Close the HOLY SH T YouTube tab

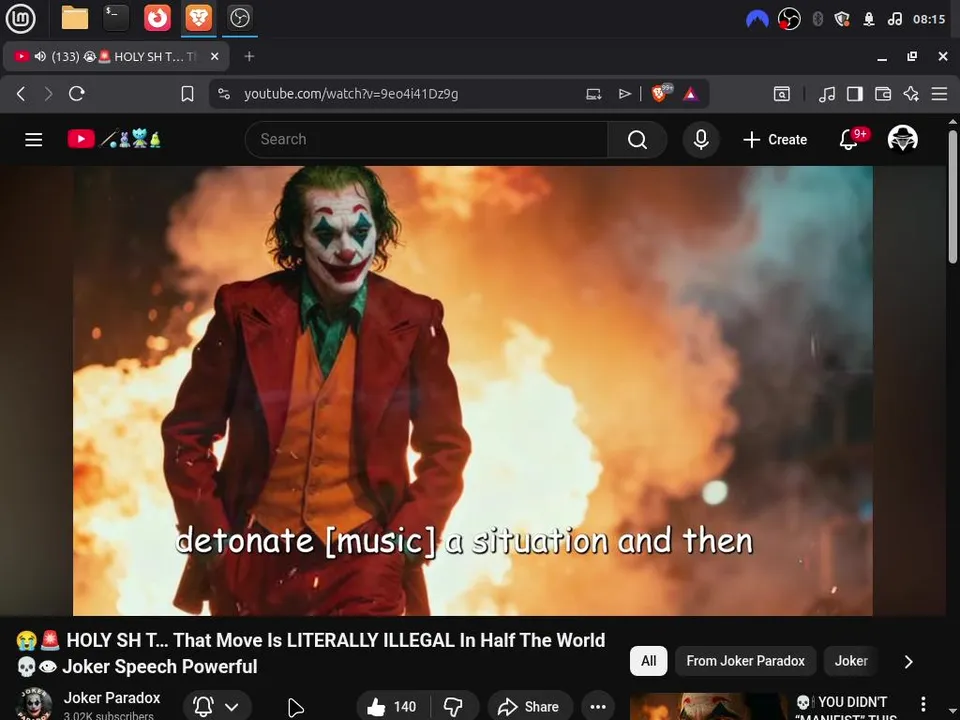(214, 56)
